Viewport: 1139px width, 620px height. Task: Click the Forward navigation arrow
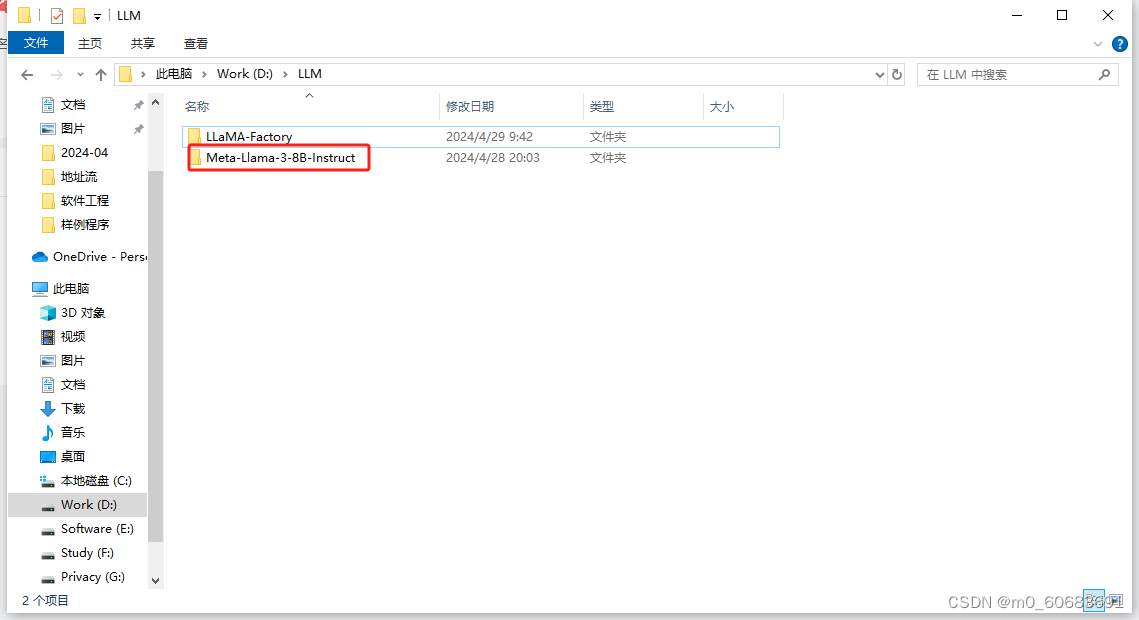(x=57, y=74)
